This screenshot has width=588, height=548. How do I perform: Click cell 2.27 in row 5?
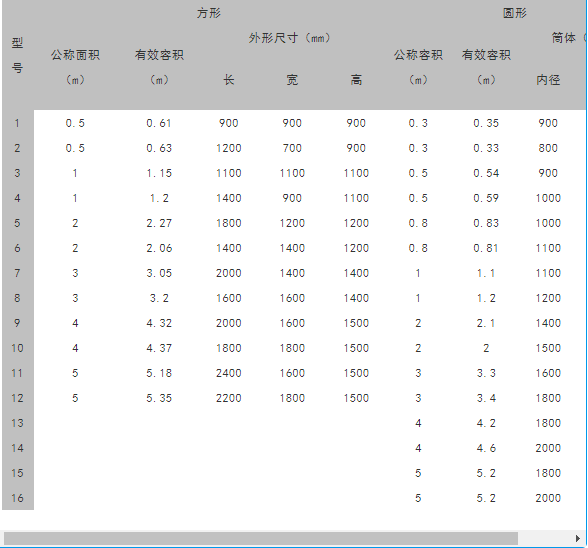159,223
